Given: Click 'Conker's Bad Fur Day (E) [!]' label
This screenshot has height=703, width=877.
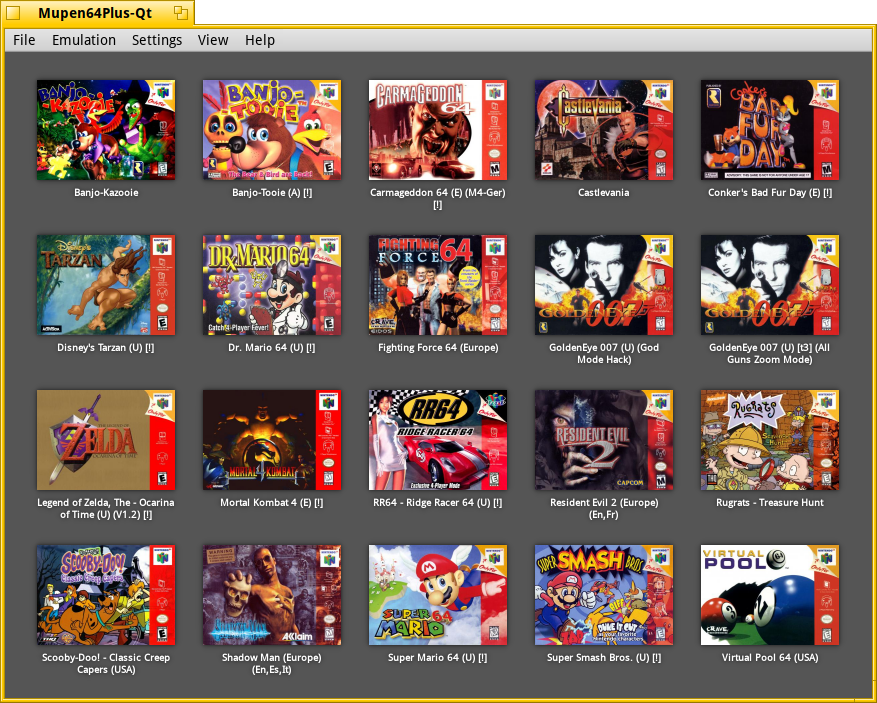Looking at the screenshot, I should pyautogui.click(x=770, y=192).
